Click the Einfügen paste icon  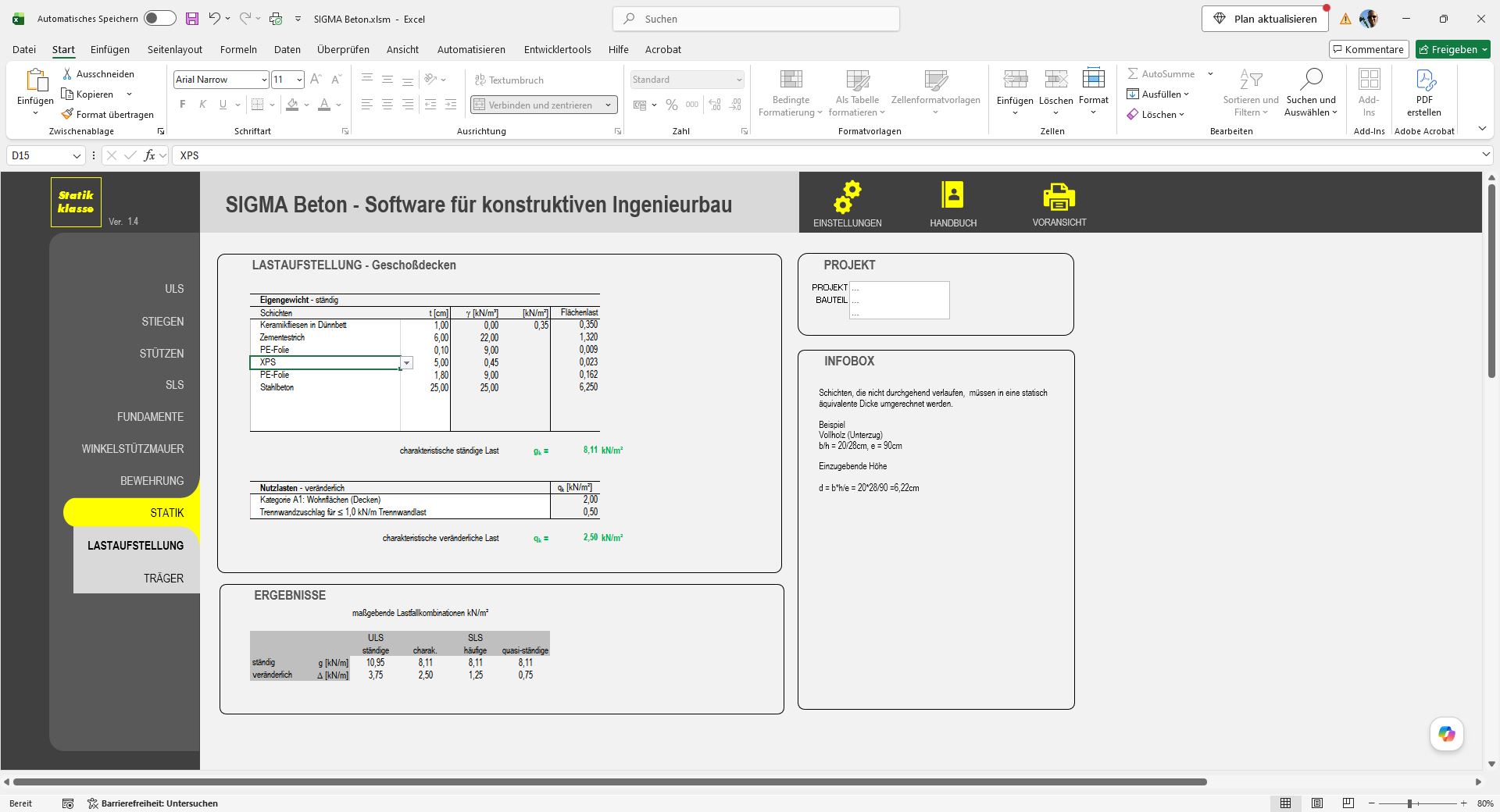click(x=36, y=80)
